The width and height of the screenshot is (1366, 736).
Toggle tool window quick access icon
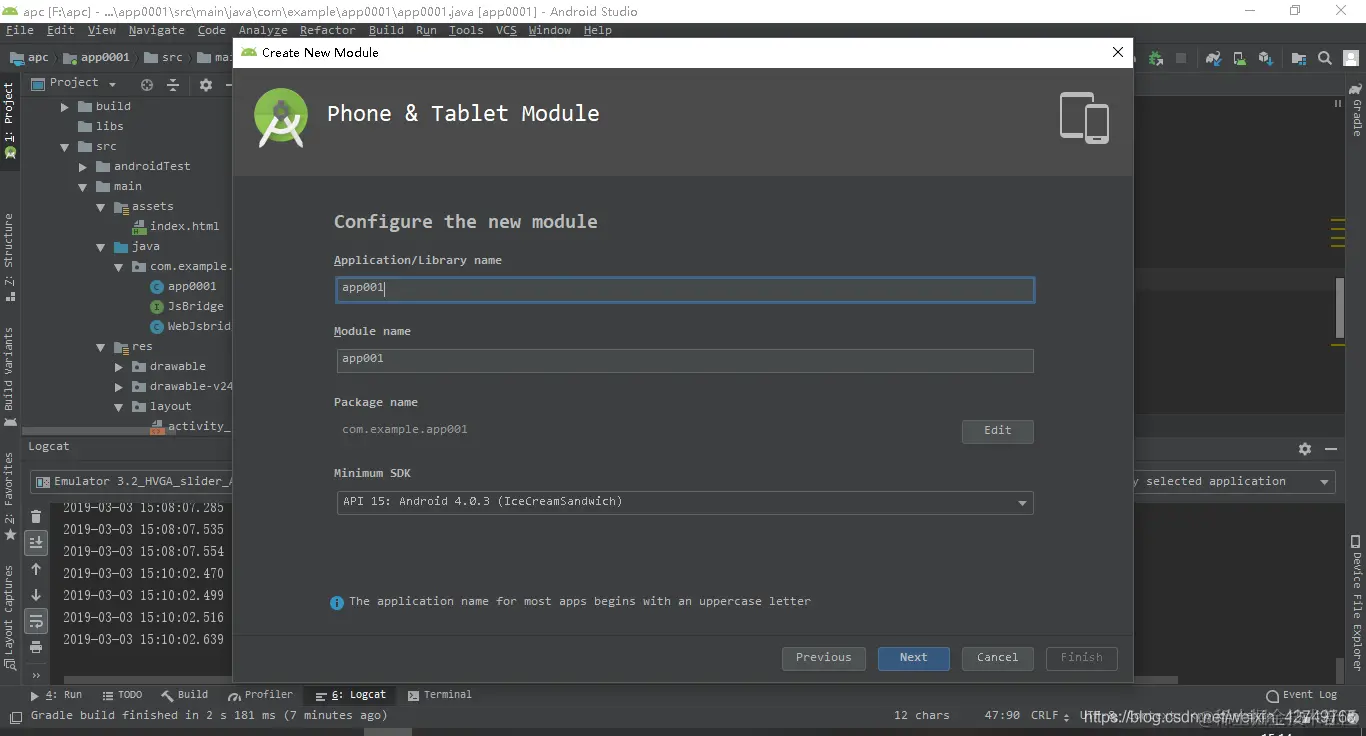click(15, 716)
